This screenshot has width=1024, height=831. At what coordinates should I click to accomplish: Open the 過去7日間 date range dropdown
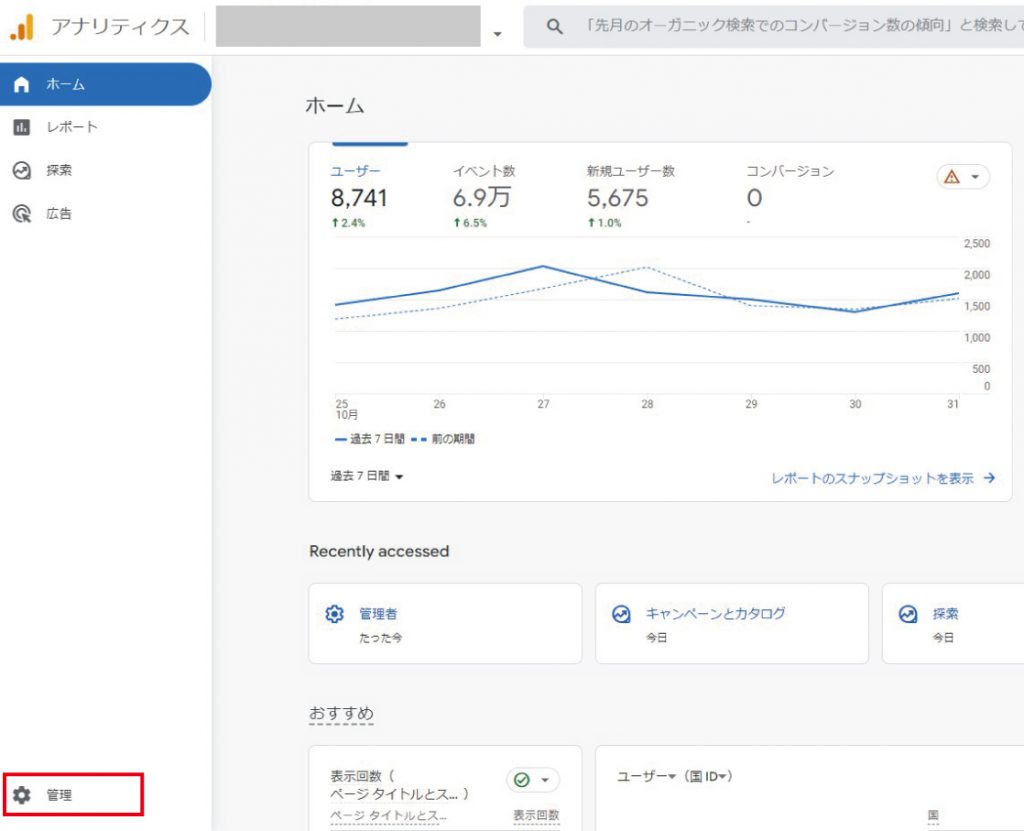tap(366, 476)
